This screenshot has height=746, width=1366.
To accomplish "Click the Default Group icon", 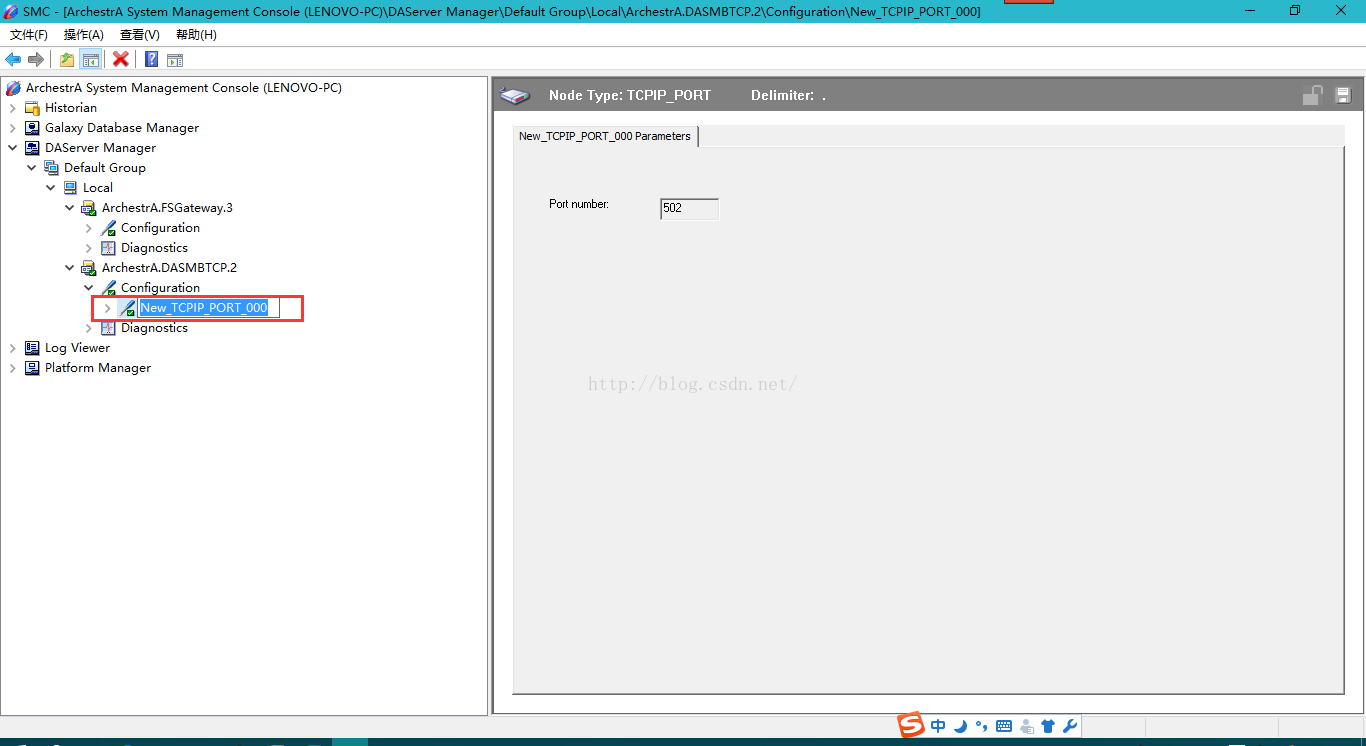I will click(x=52, y=168).
